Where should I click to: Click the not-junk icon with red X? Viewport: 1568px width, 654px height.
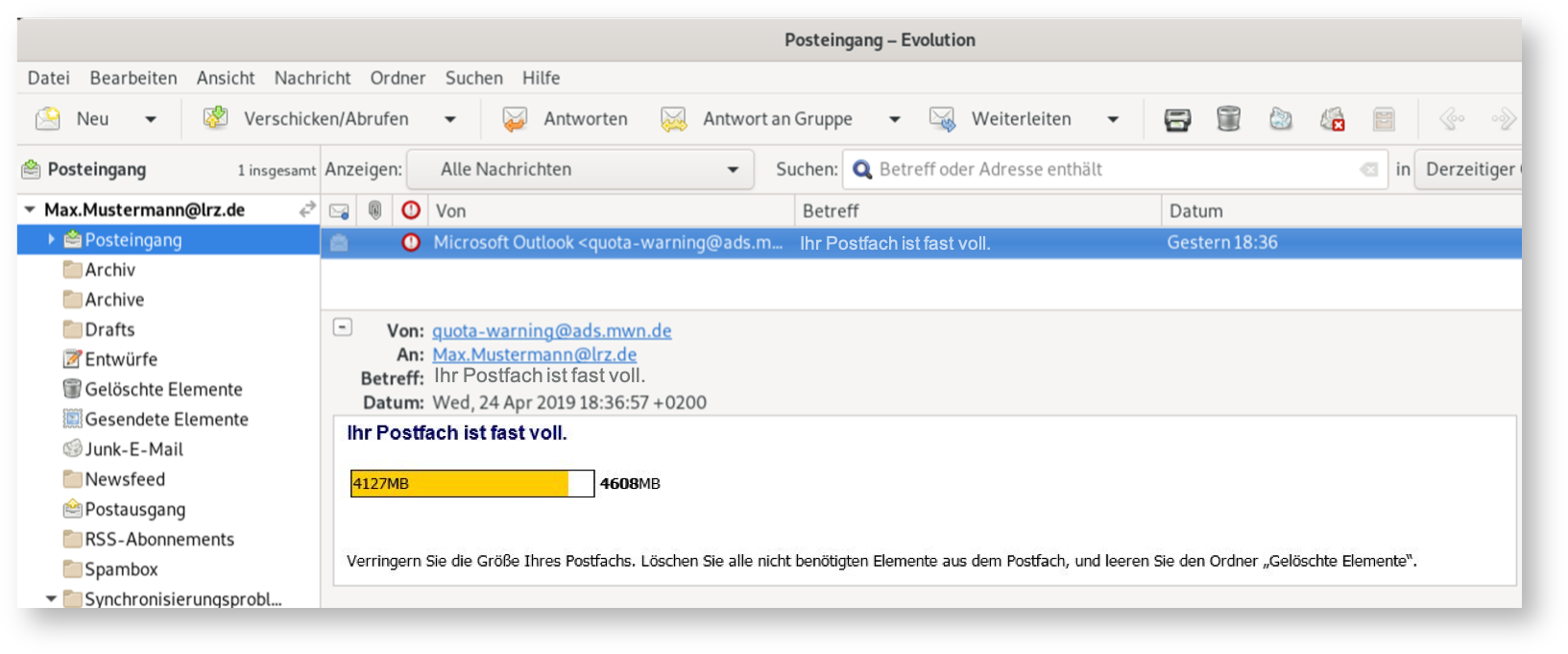tap(1332, 119)
